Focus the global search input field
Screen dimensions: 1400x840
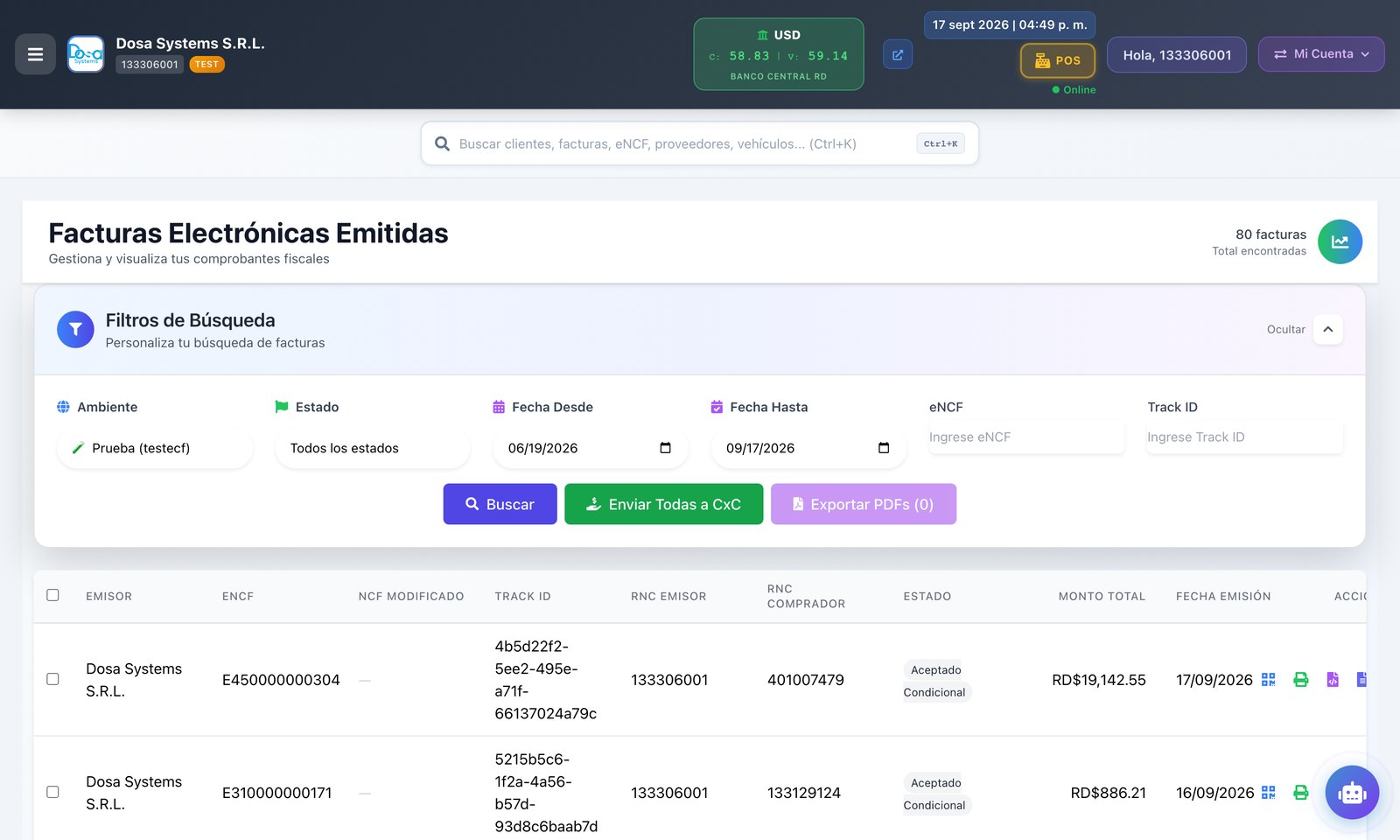700,143
